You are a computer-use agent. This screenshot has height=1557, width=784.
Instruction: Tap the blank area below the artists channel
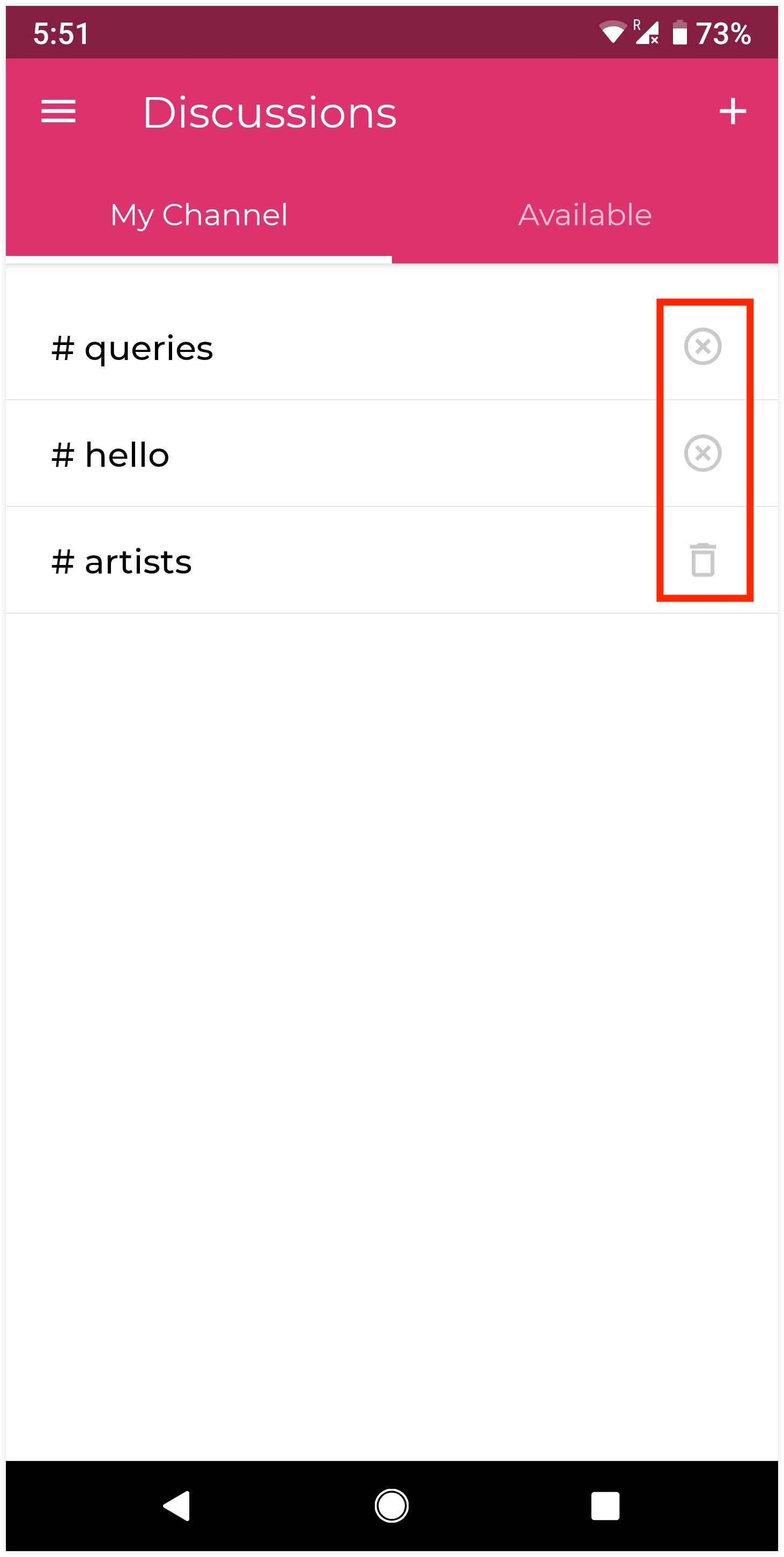point(391,967)
